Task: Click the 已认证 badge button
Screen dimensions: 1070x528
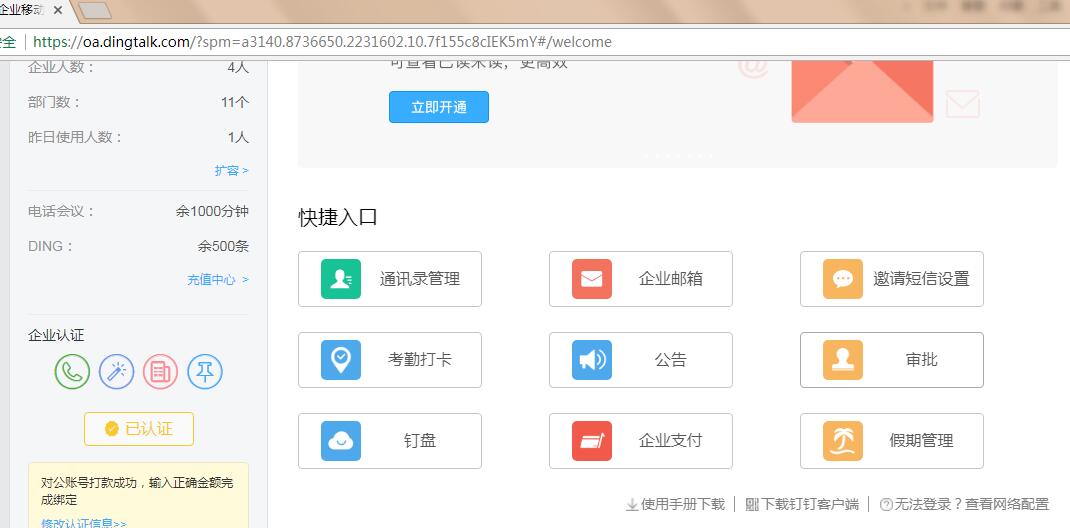Action: point(139,429)
